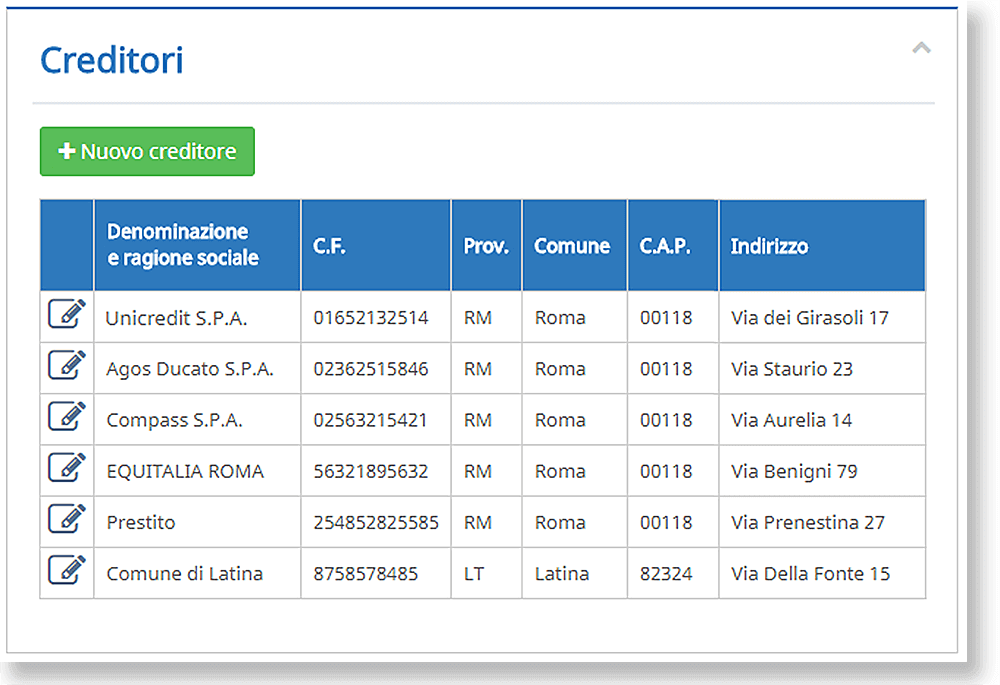The height and width of the screenshot is (685, 1000).
Task: Click fiscal code 02563215421
Action: tap(370, 420)
